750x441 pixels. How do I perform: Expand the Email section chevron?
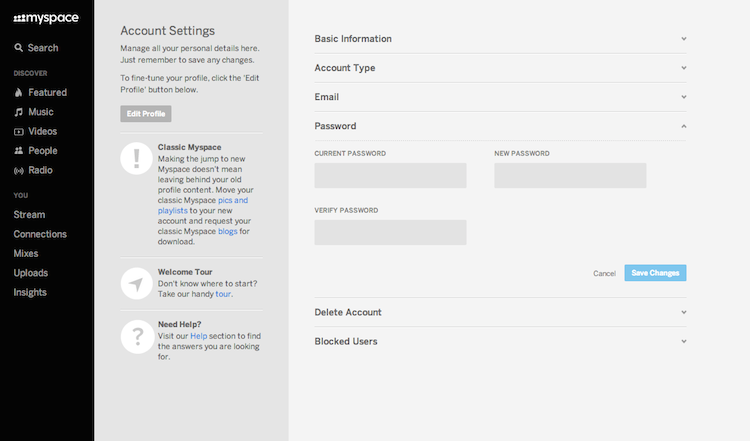(684, 97)
